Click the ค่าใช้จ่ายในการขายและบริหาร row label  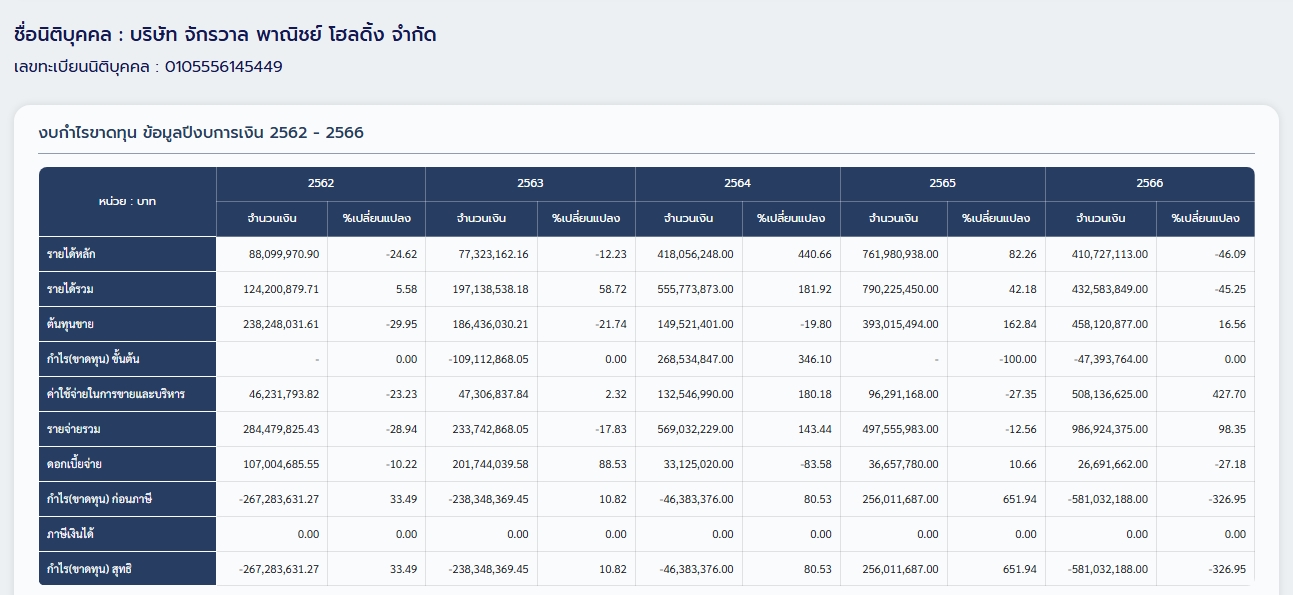pyautogui.click(x=115, y=394)
